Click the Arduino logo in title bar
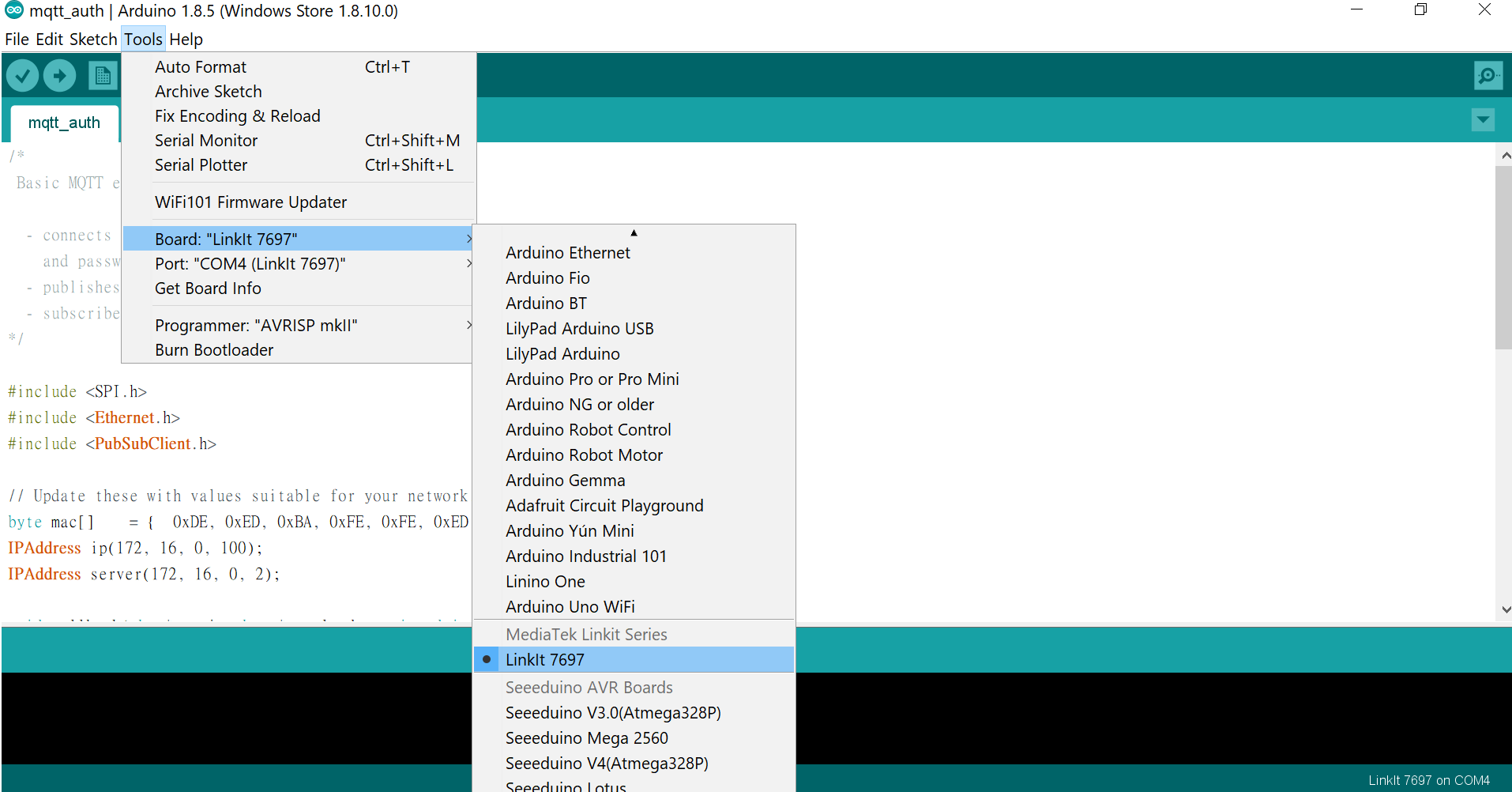 click(x=14, y=10)
